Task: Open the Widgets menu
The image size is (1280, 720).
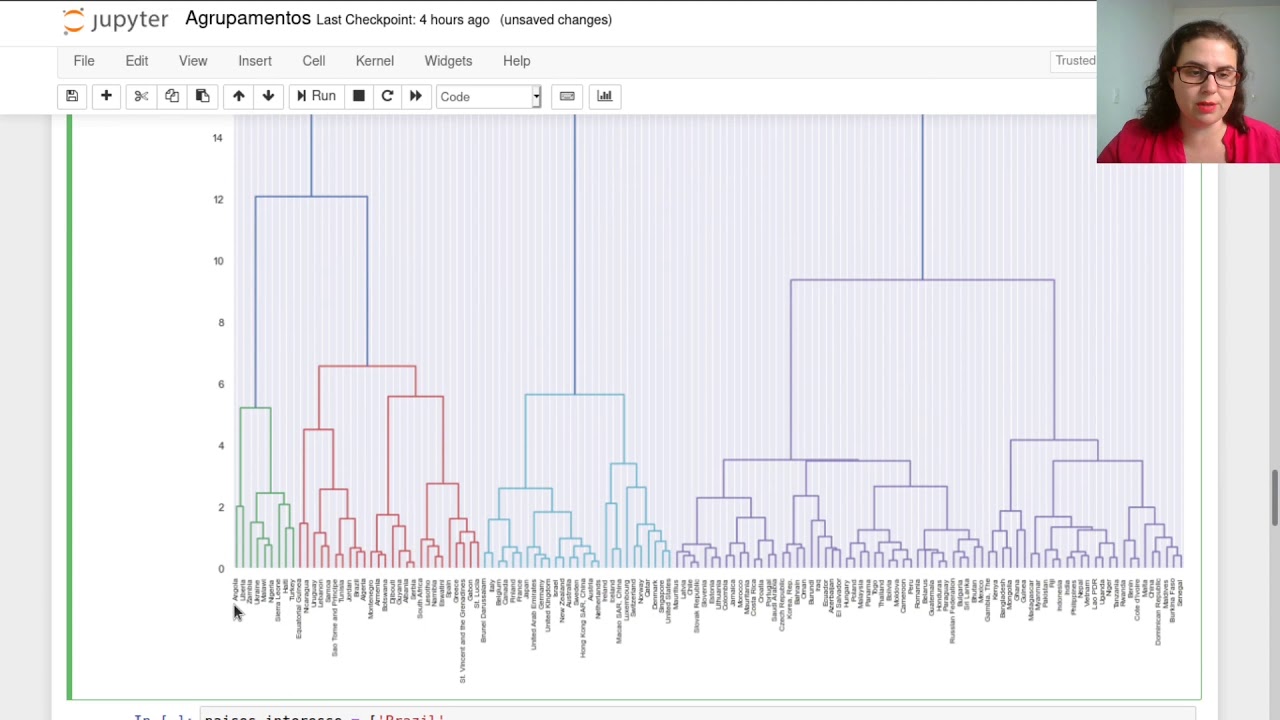Action: click(448, 61)
